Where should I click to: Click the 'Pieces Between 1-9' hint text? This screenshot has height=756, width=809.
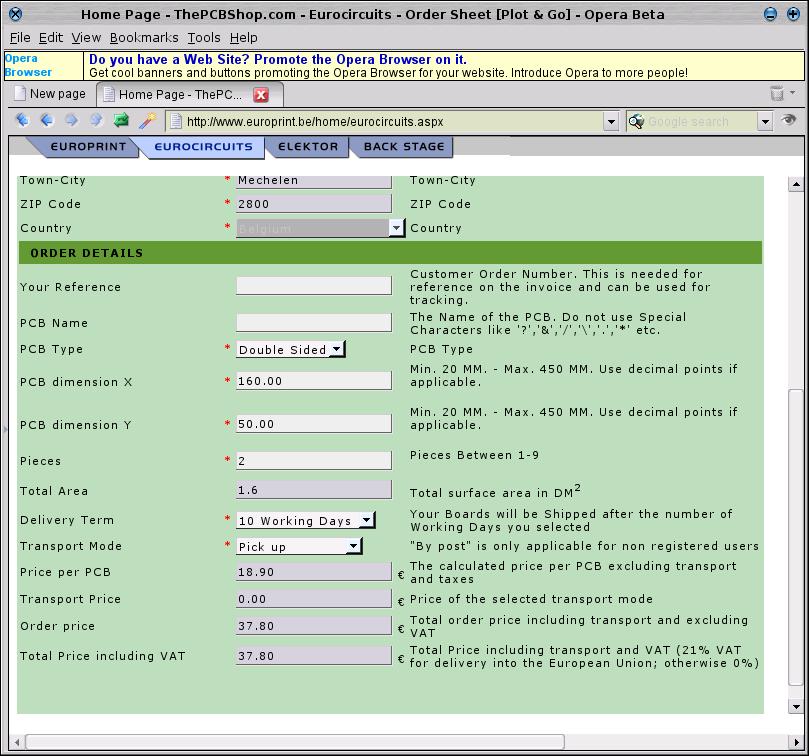coord(474,455)
